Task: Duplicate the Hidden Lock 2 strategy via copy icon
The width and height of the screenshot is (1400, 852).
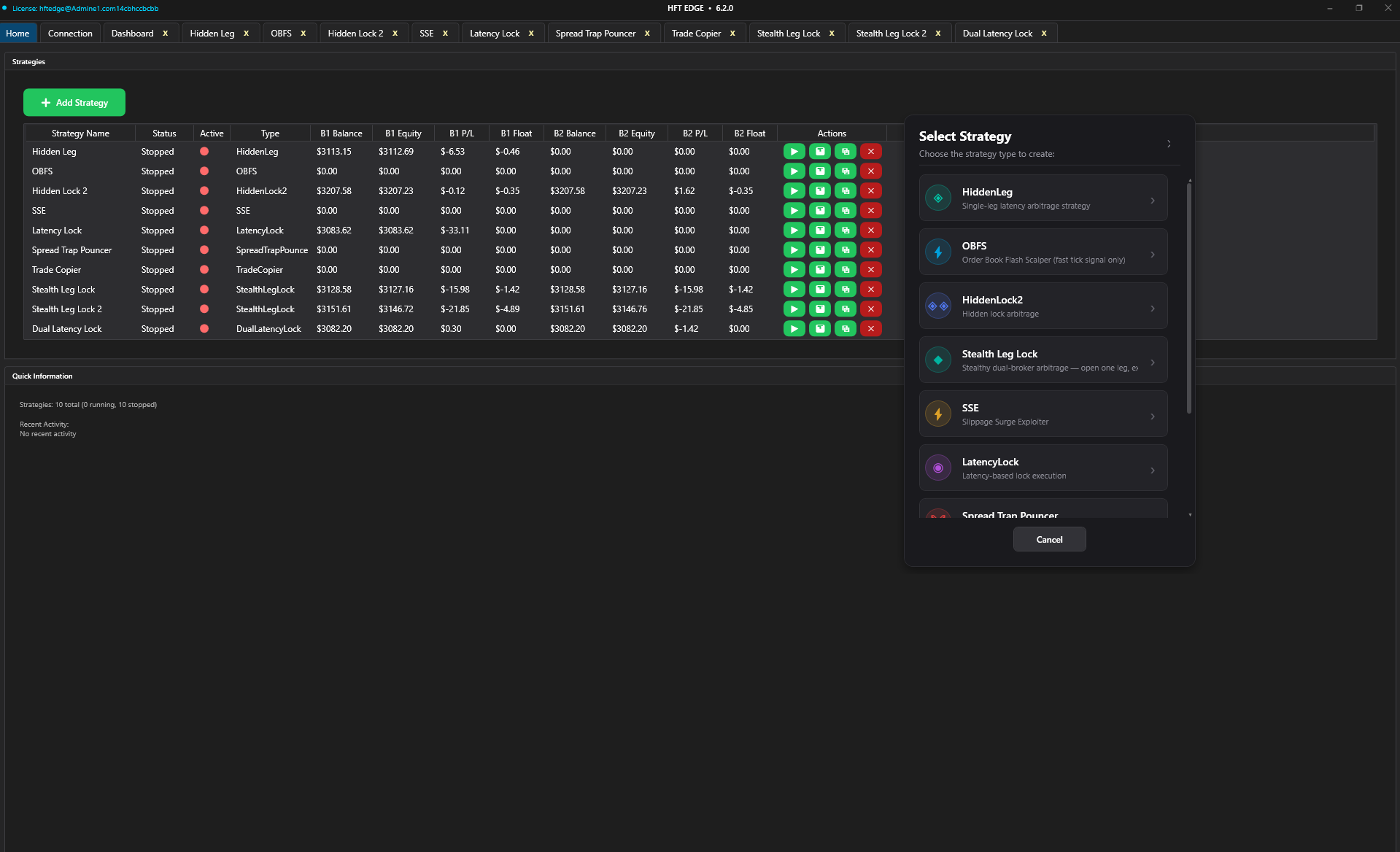Action: (x=846, y=191)
